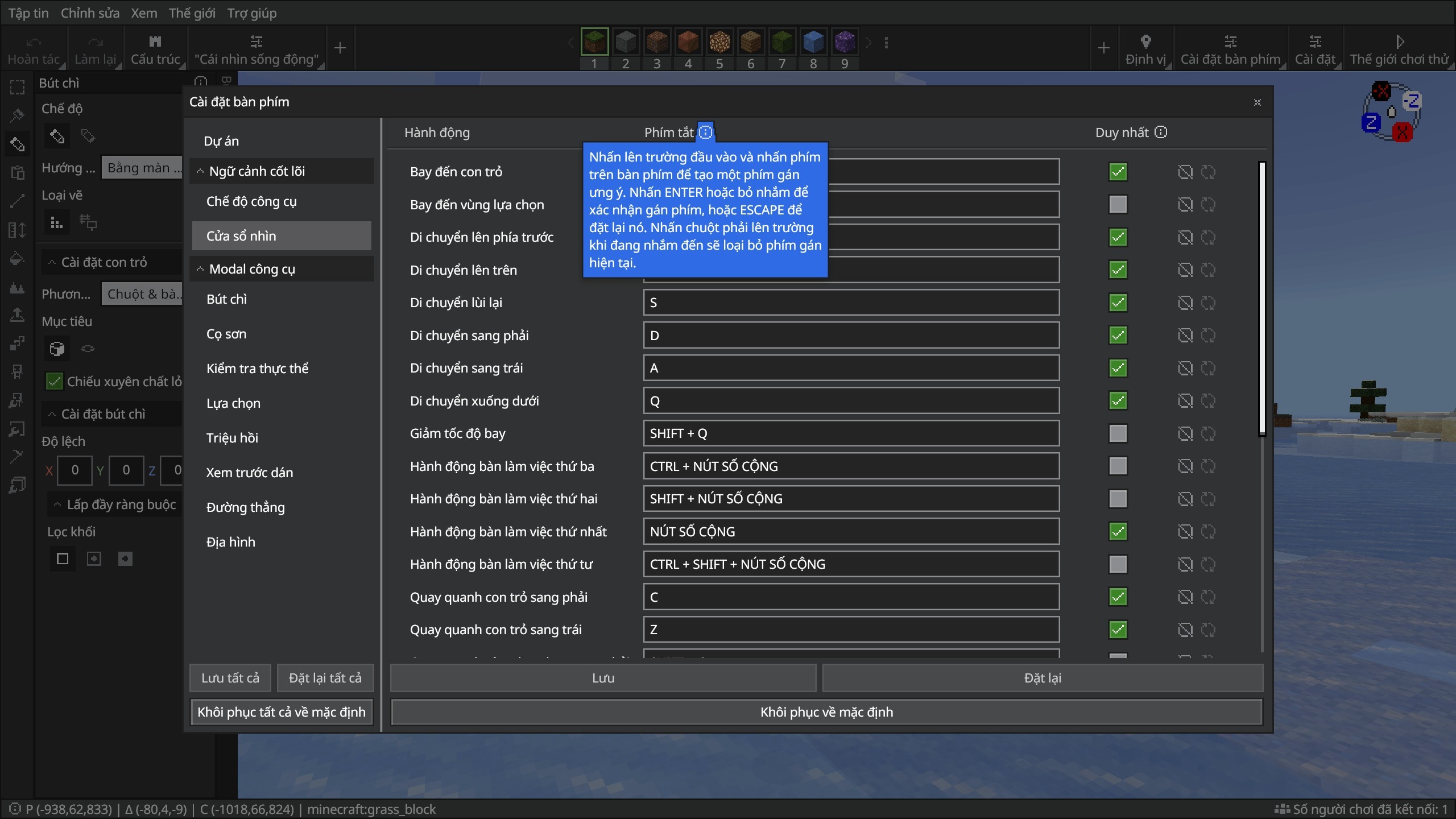The image size is (1456, 819).
Task: Click the viewport orientation gizmo
Action: (x=1392, y=112)
